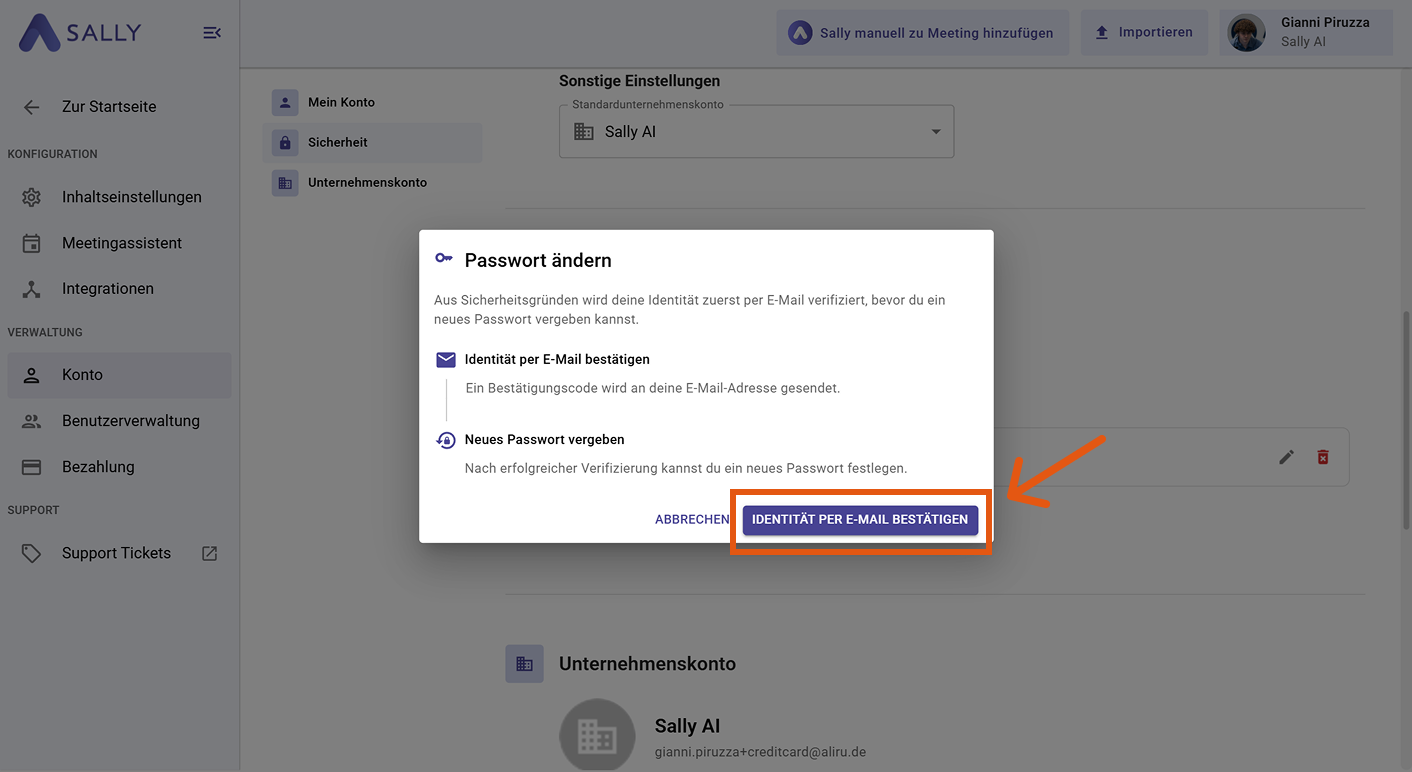Image resolution: width=1412 pixels, height=772 pixels.
Task: Cancel dialog with Abbrechen
Action: tap(691, 520)
